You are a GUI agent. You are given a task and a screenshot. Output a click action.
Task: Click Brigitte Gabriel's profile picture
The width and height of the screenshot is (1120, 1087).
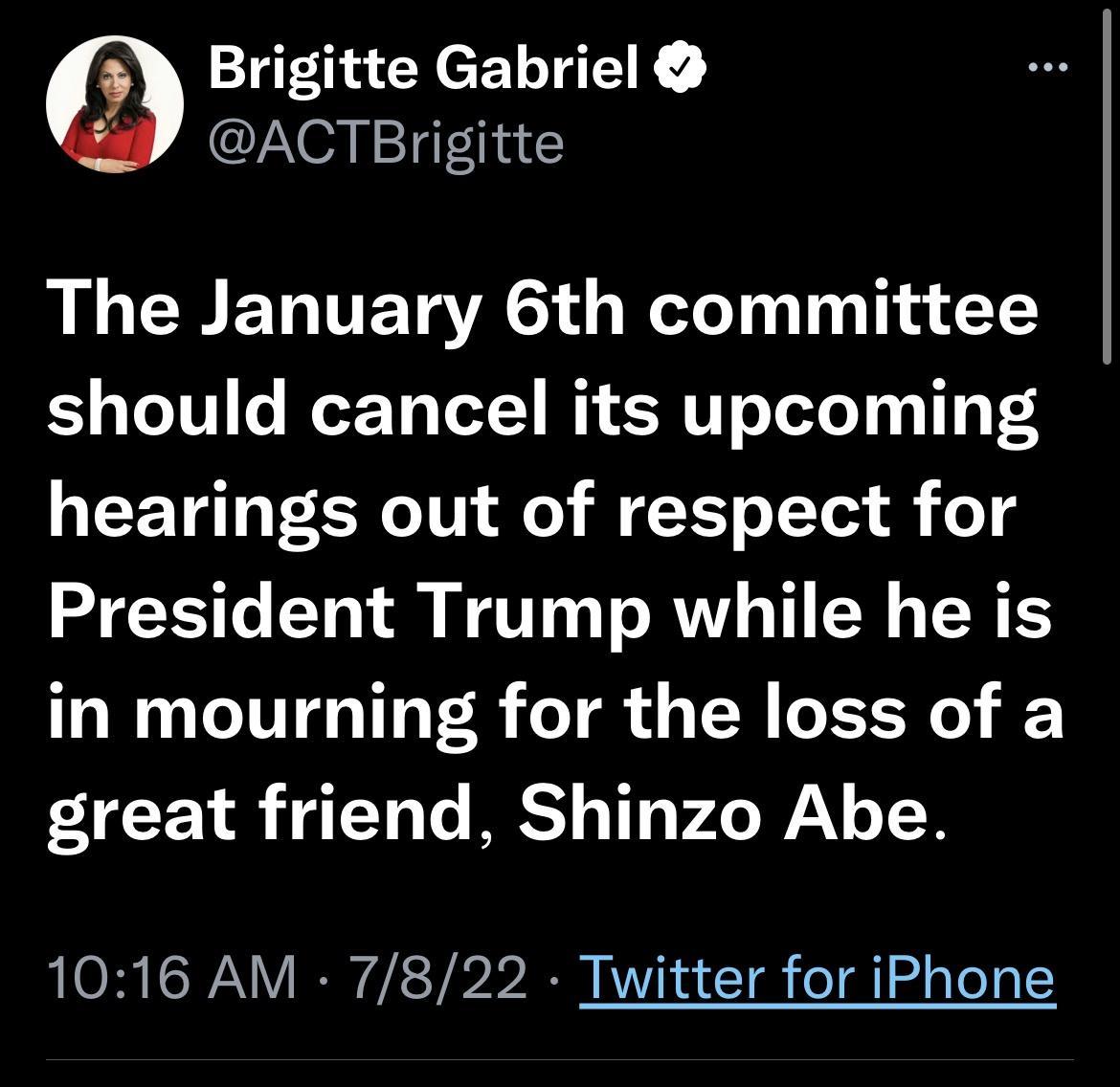[115, 105]
